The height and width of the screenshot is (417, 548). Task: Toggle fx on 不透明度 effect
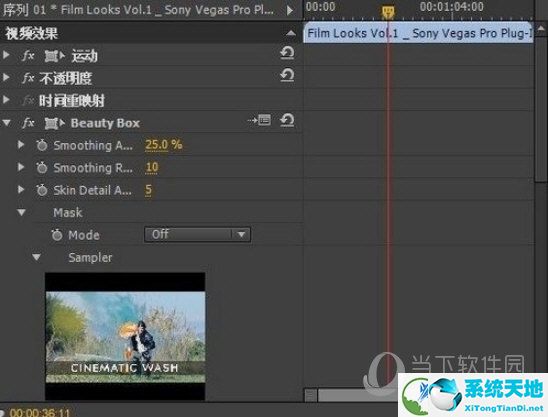coord(28,78)
